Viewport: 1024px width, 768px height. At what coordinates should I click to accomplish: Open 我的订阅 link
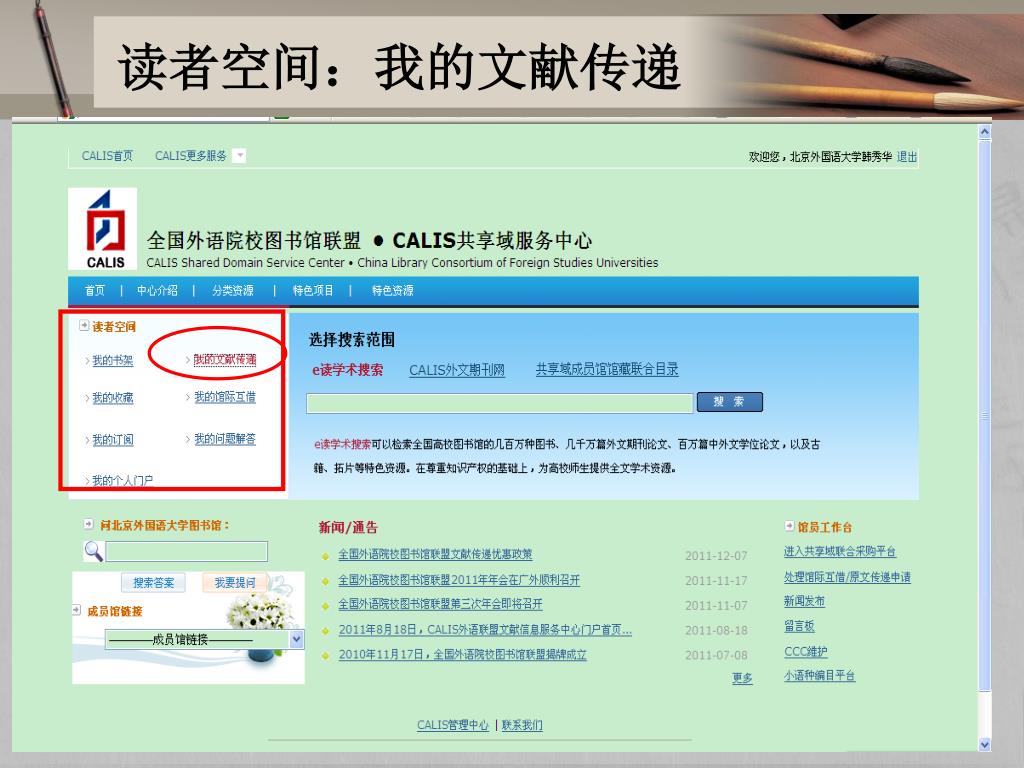click(112, 440)
